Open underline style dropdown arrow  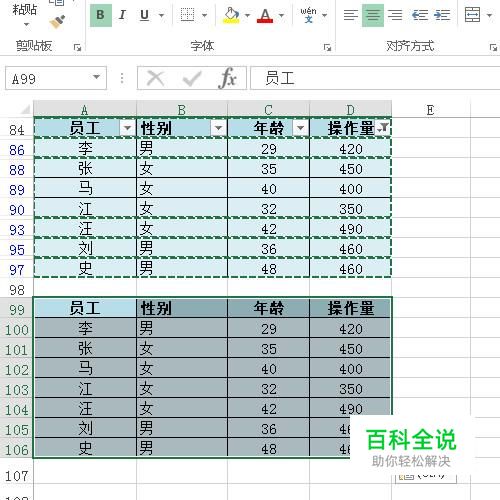tap(161, 15)
